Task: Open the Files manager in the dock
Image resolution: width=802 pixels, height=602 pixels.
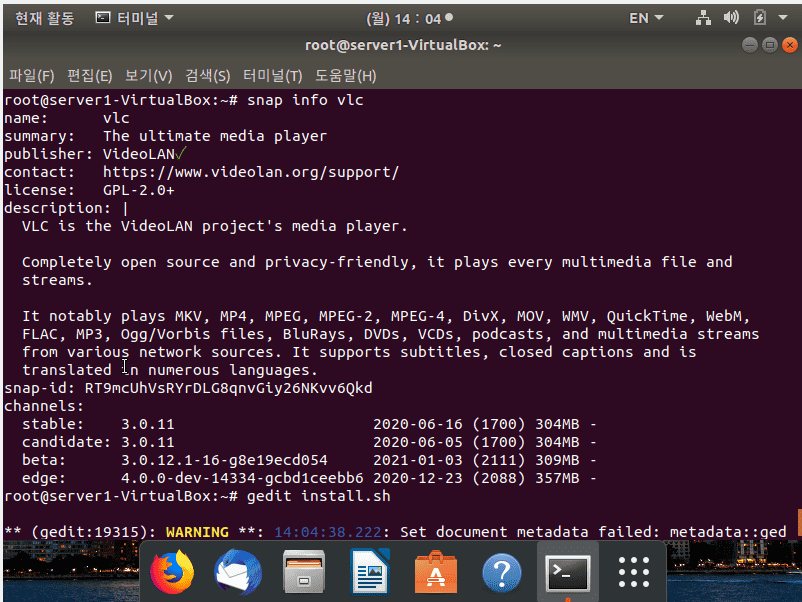Action: click(304, 572)
